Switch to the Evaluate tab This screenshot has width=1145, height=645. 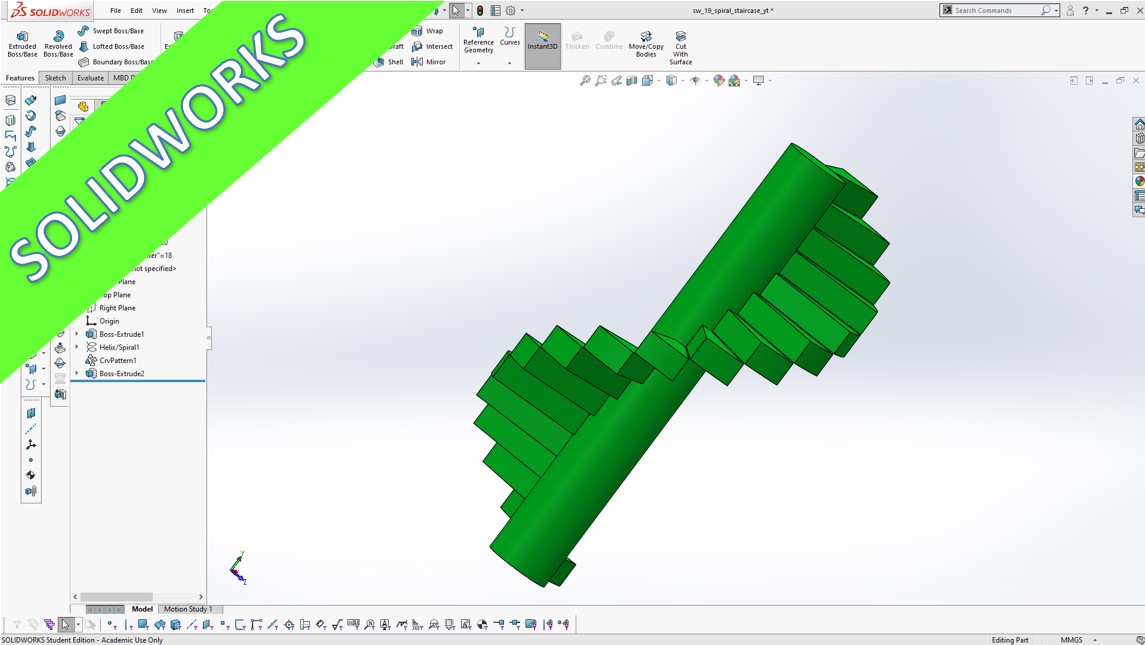(91, 77)
